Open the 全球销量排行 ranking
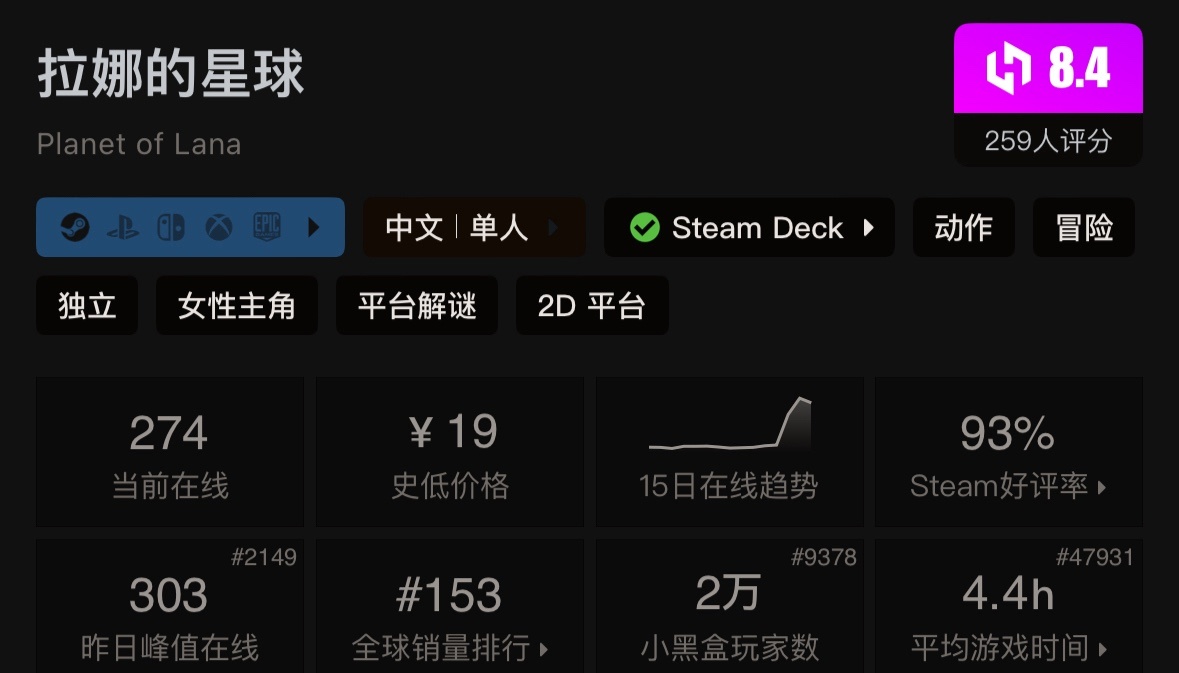The image size is (1179, 673). (450, 648)
